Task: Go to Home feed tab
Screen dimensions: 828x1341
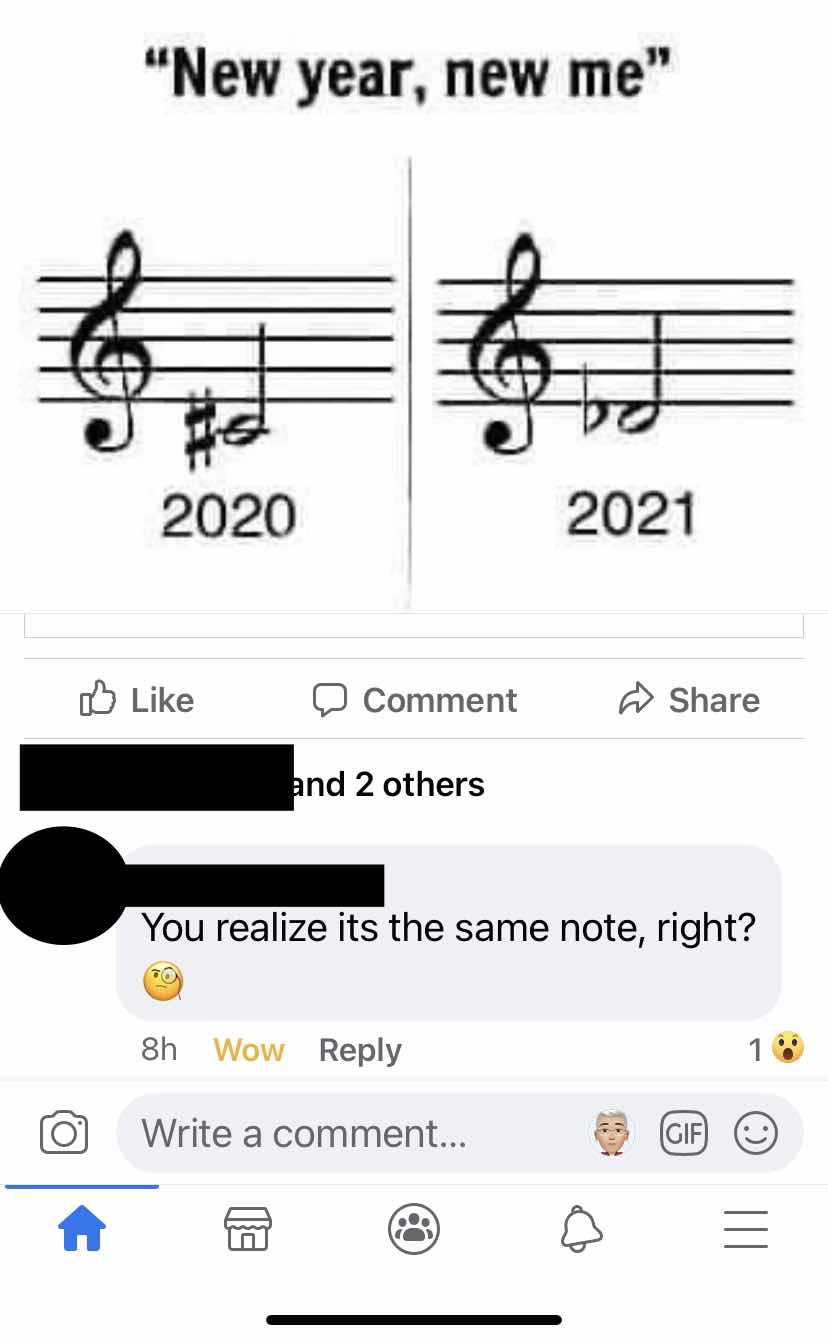Action: pos(82,1228)
